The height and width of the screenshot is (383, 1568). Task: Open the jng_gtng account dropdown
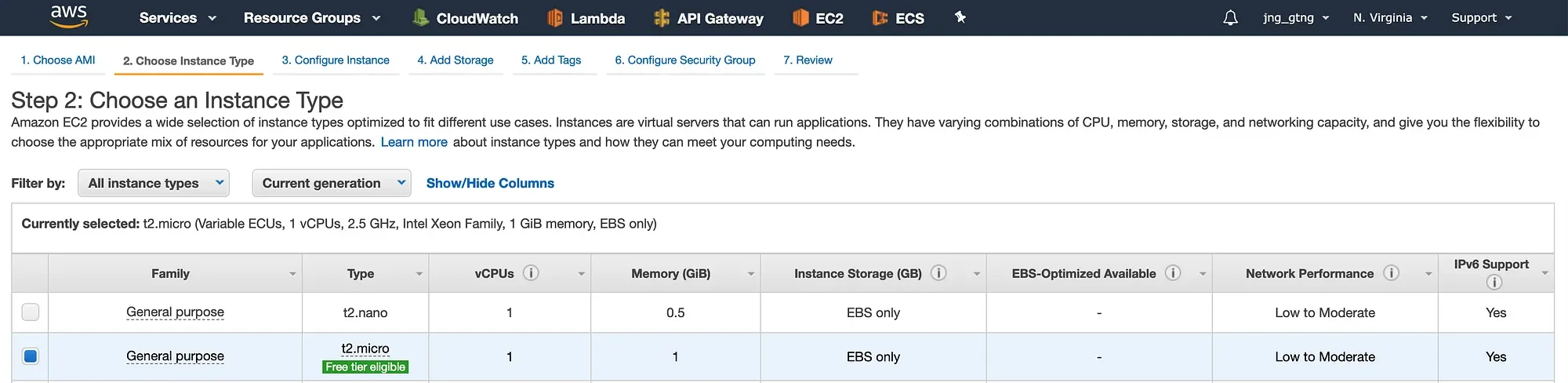[1296, 17]
